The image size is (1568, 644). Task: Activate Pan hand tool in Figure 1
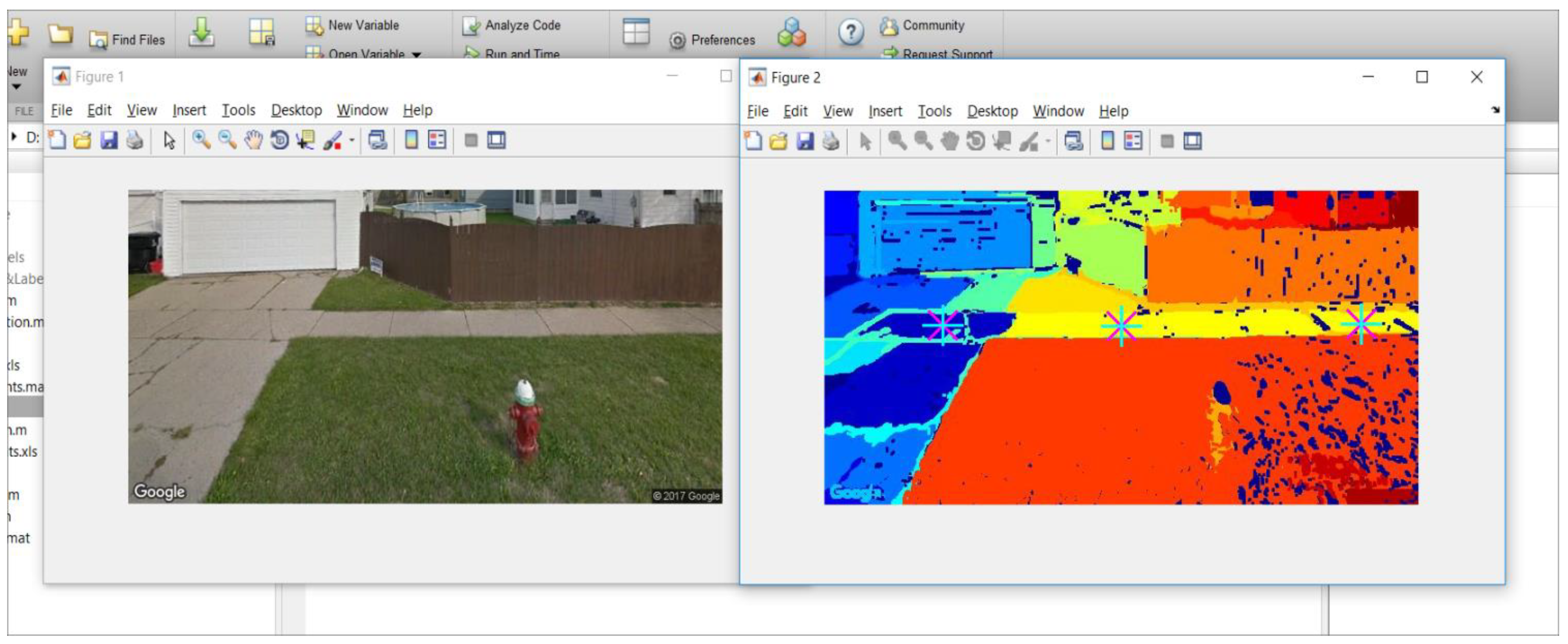[253, 141]
